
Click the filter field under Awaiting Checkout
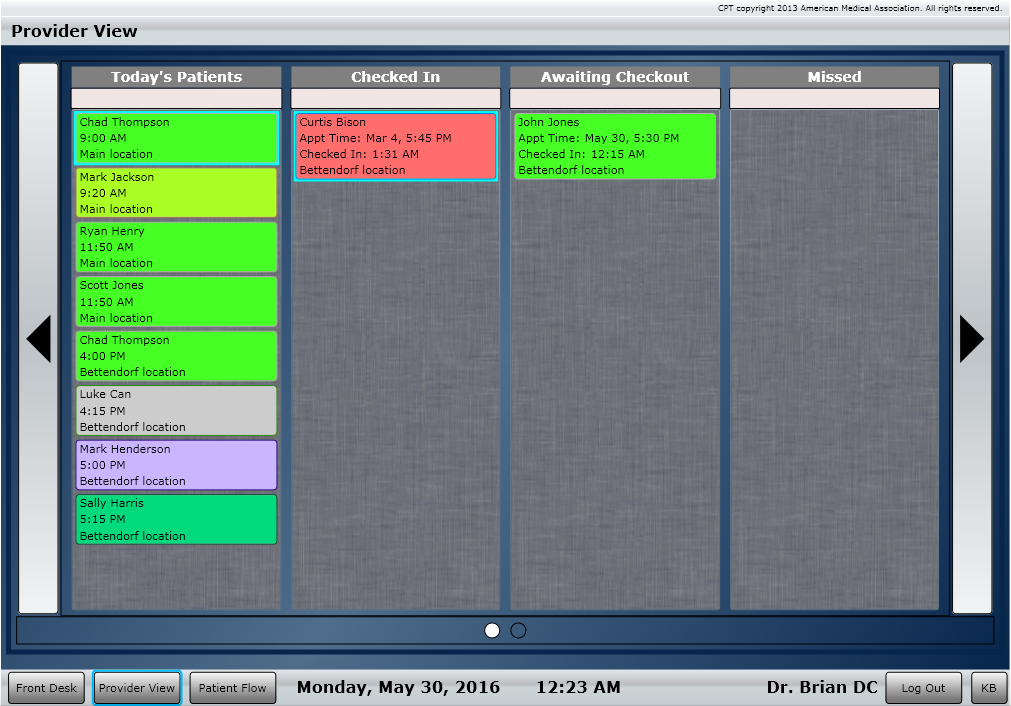click(x=614, y=98)
